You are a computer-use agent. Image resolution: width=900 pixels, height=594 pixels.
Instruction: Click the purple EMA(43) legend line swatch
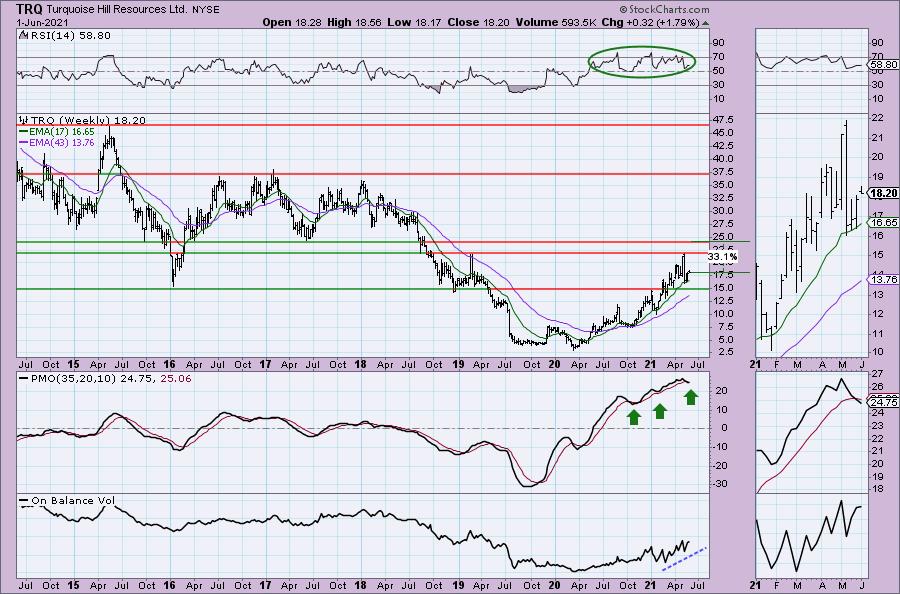point(24,142)
